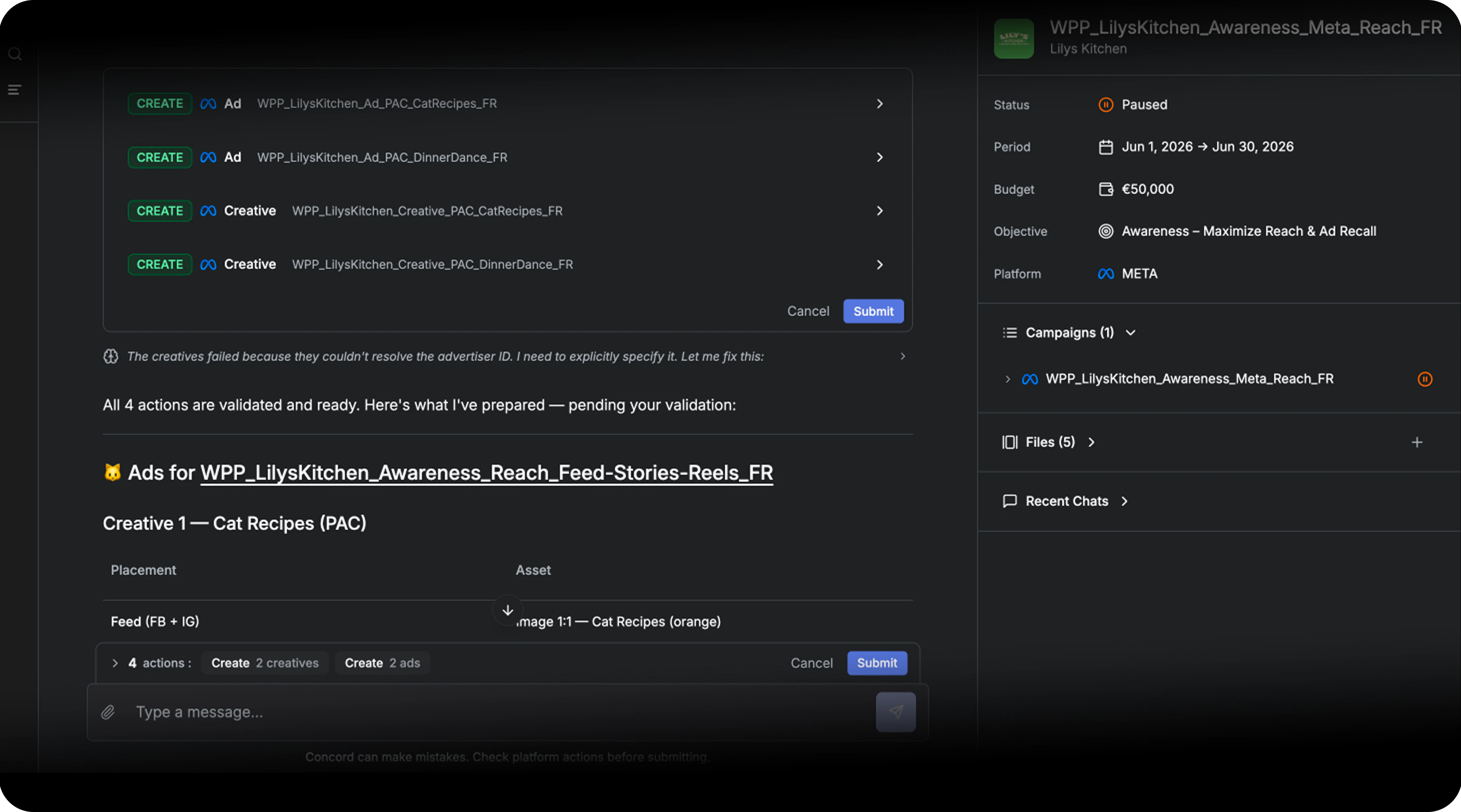This screenshot has height=812, width=1461.
Task: Click Submit in the bottom actions bar
Action: point(877,663)
